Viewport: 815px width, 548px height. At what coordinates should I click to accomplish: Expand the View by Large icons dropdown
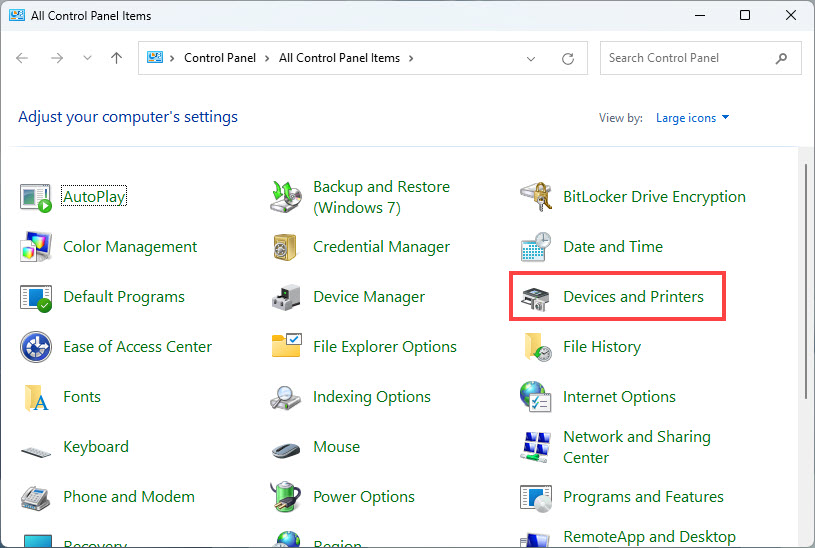[x=692, y=118]
